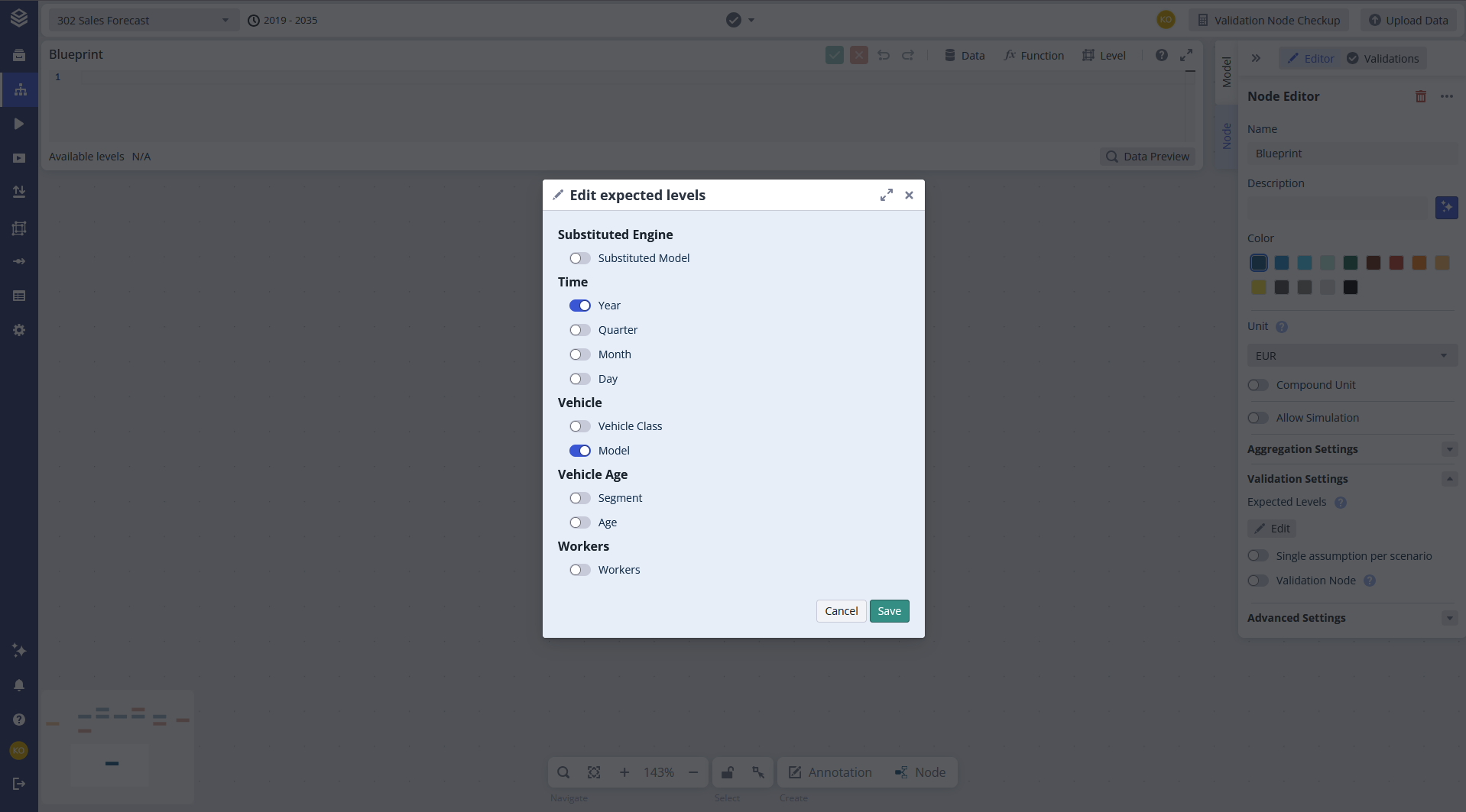Open the 302 Sales Forecast model dropdown
The width and height of the screenshot is (1466, 812).
[143, 21]
